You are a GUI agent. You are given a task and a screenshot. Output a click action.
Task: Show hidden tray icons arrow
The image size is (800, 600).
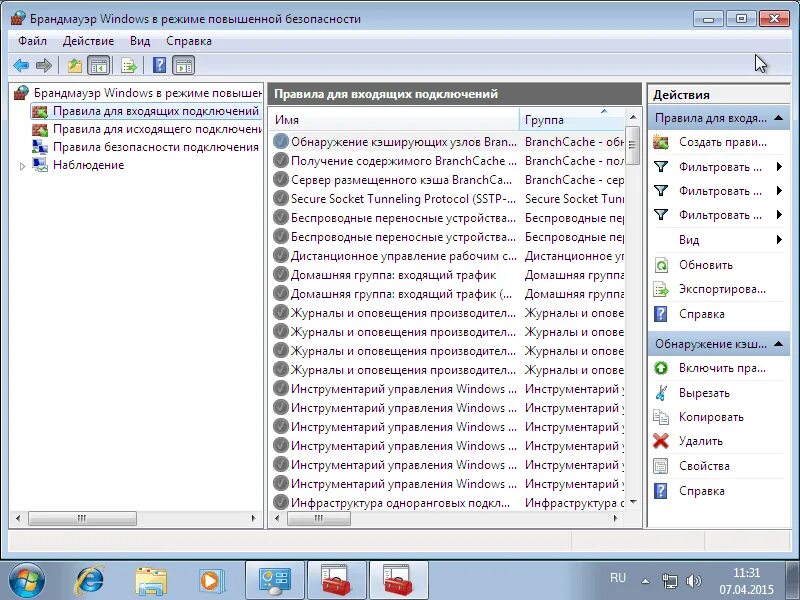(x=645, y=581)
